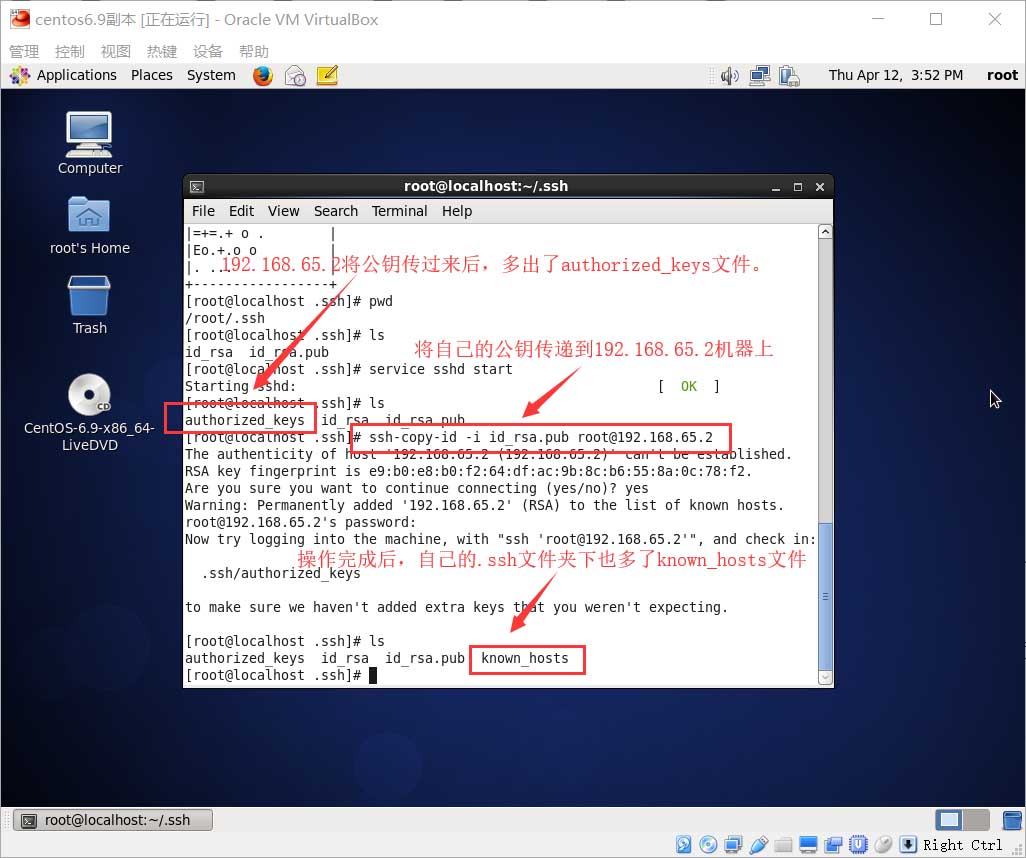Open the Trash desktop icon
This screenshot has width=1026, height=858.
point(89,297)
